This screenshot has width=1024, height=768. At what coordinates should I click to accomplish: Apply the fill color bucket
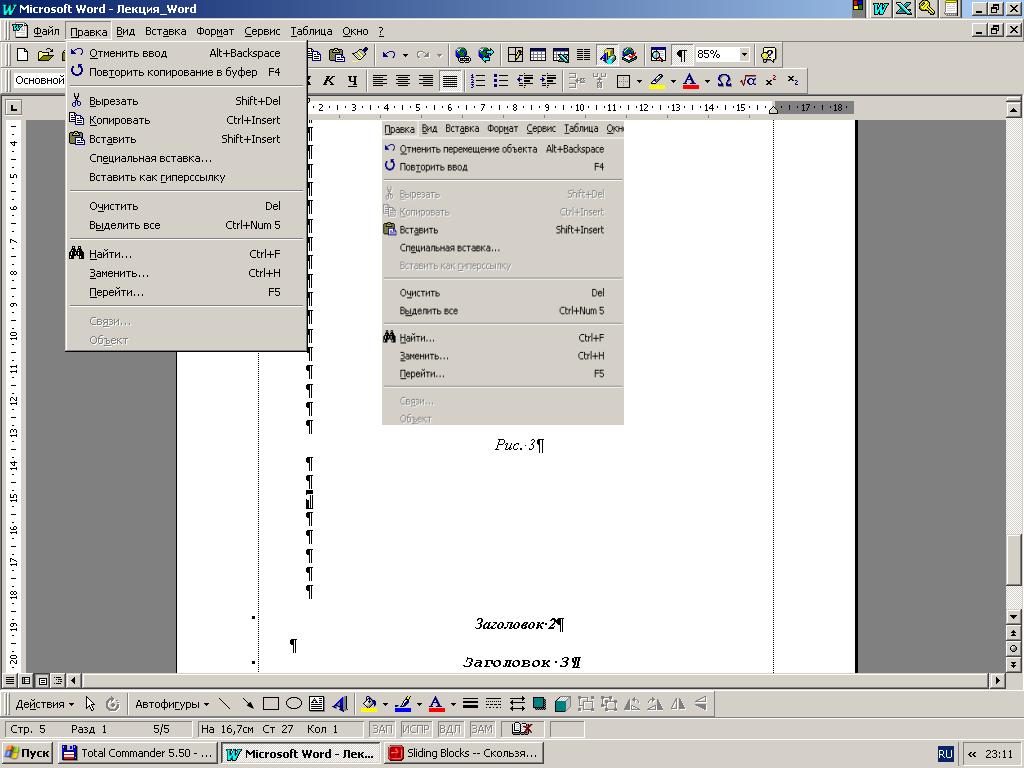tap(369, 703)
